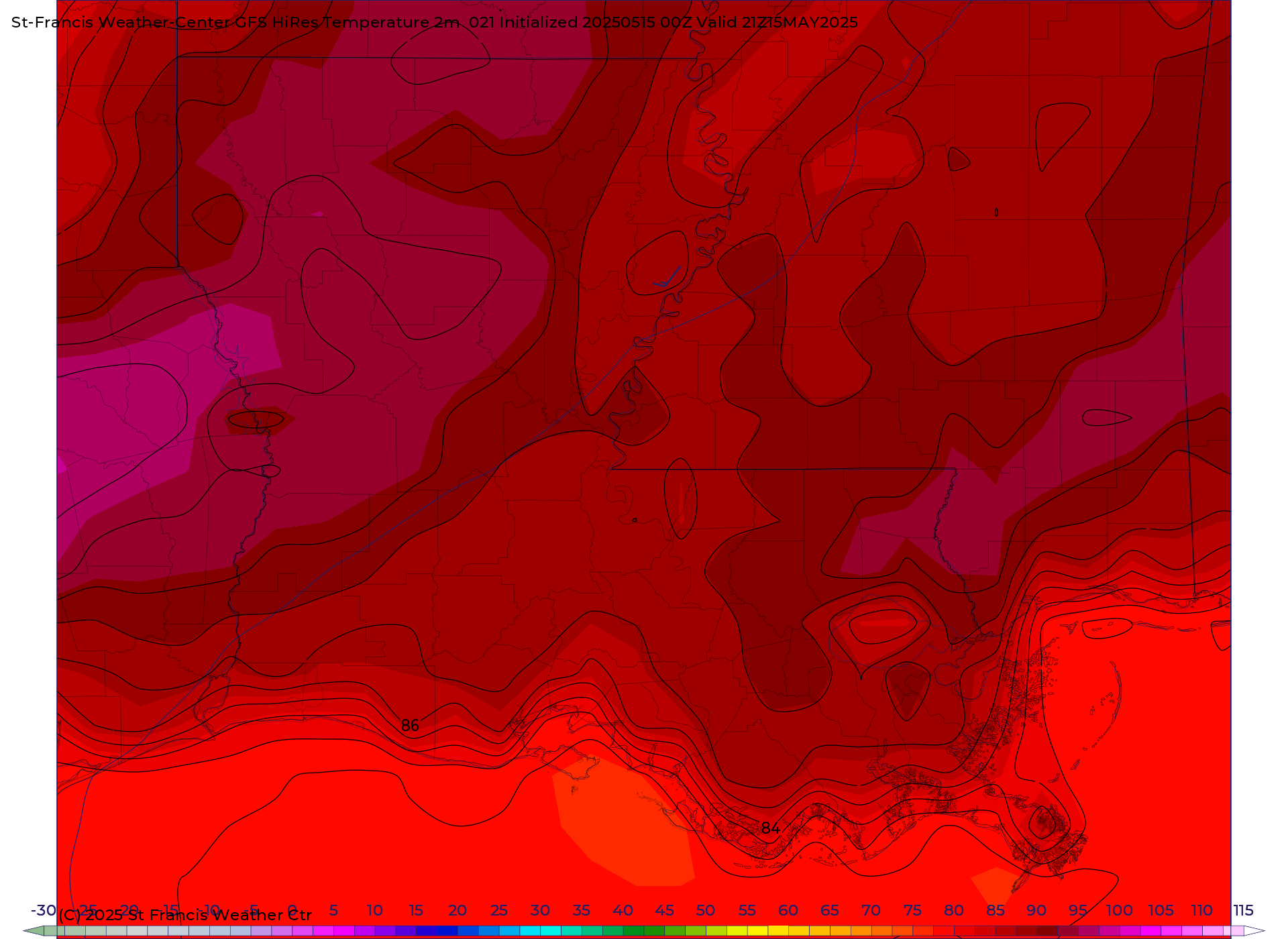Click the 65 label on the color scale
Image resolution: width=1288 pixels, height=939 pixels.
pos(830,910)
